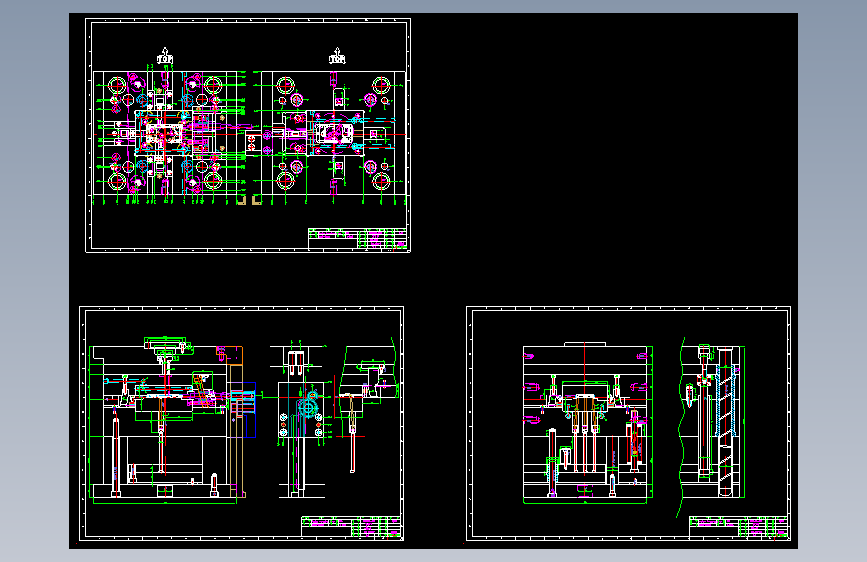The image size is (867, 562).
Task: Select the hatched partial section in lower-right sheet
Action: click(711, 428)
